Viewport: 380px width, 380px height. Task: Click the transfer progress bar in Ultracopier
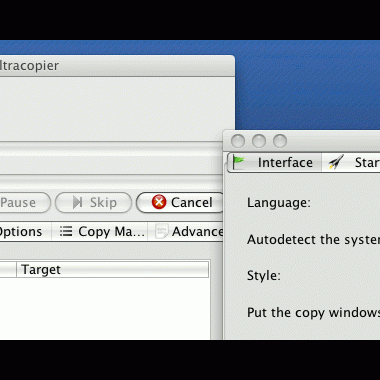point(111,165)
